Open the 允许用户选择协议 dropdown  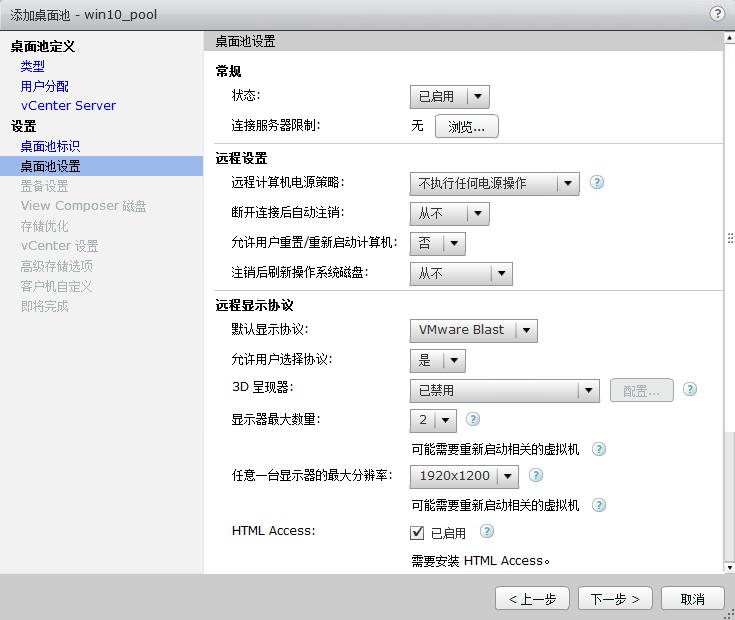pyautogui.click(x=437, y=360)
